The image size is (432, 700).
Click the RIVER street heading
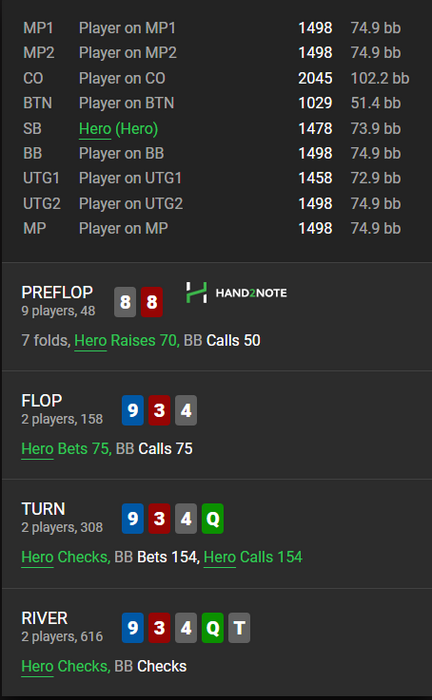(x=45, y=618)
